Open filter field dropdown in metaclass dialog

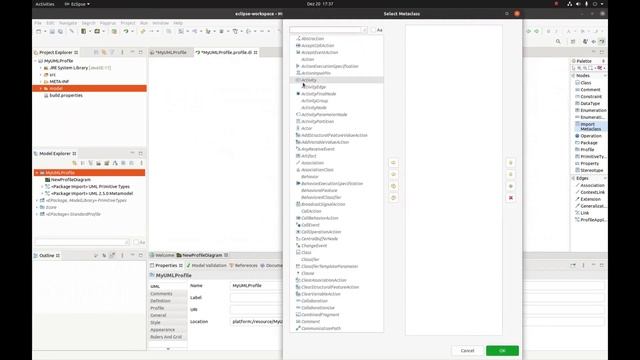tap(364, 30)
